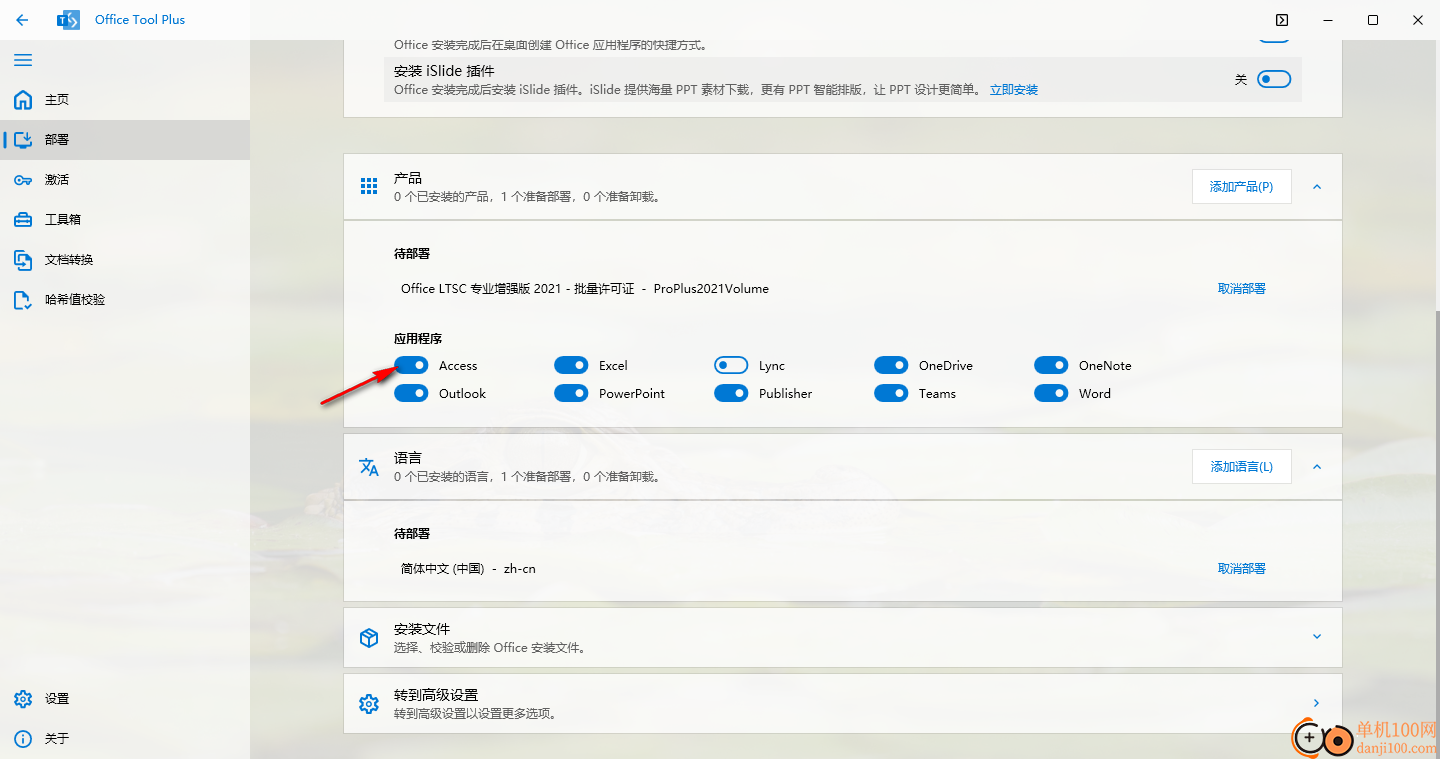Click the hash check file icon
The image size is (1440, 759).
pos(23,300)
